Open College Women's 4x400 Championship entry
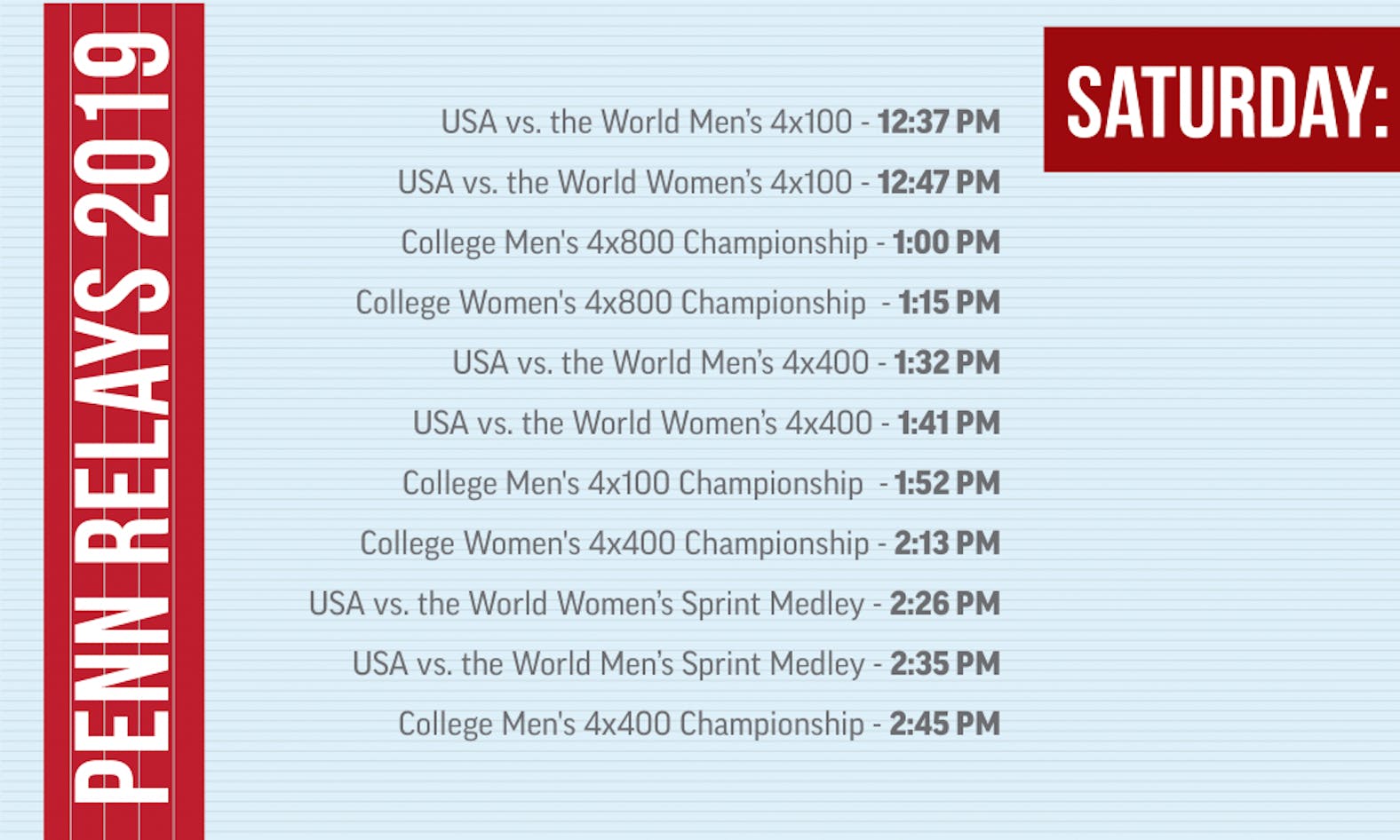The image size is (1400, 840). point(614,543)
